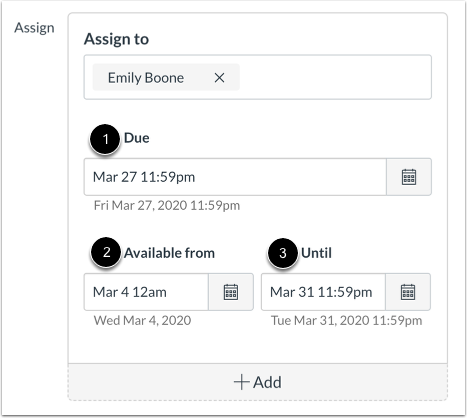Viewport: 467px width, 418px height.
Task: Focus the Available from field Mar 4 12am
Action: coord(146,292)
